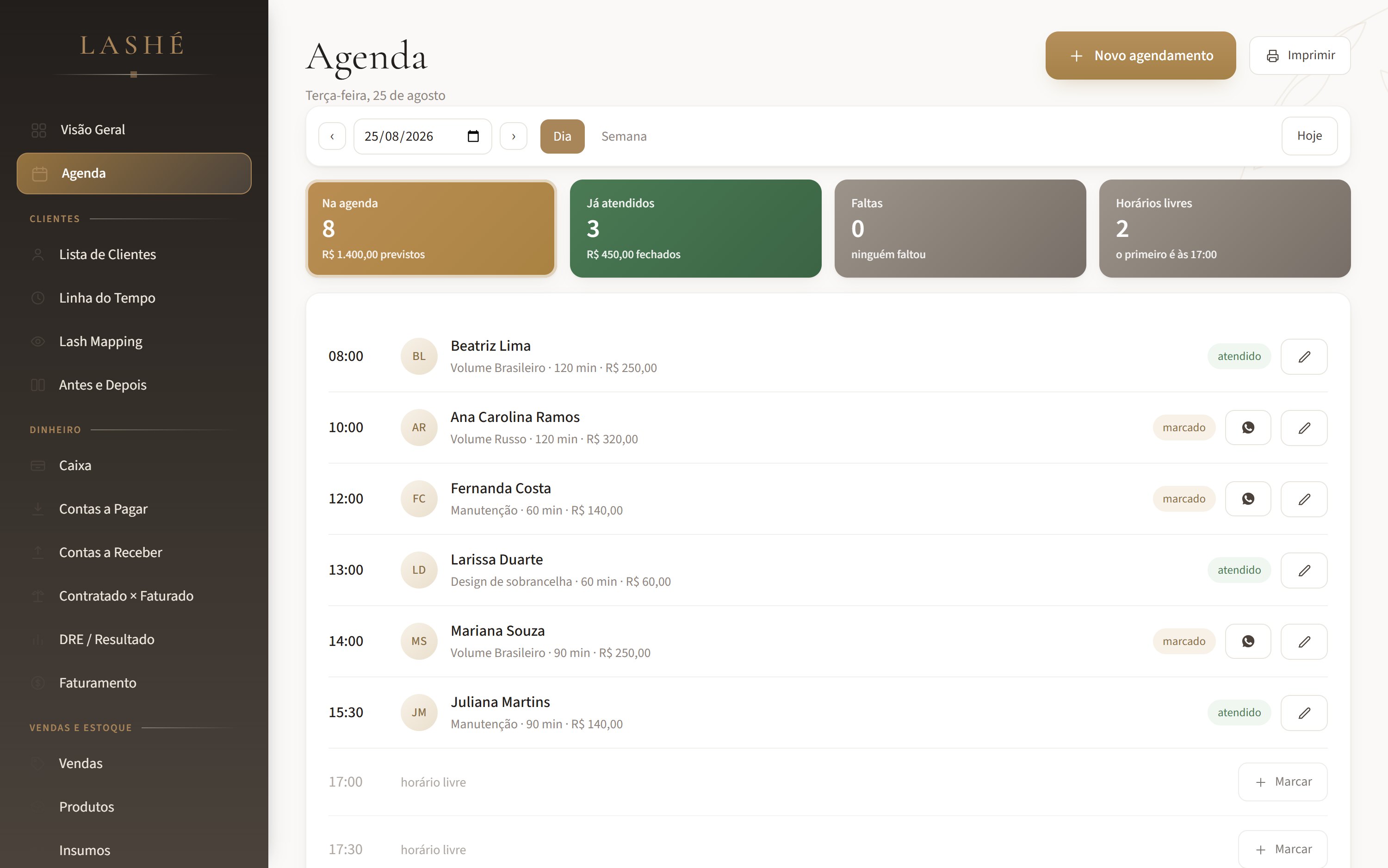Jump to today with Hoje button
Viewport: 1388px width, 868px height.
click(x=1309, y=136)
